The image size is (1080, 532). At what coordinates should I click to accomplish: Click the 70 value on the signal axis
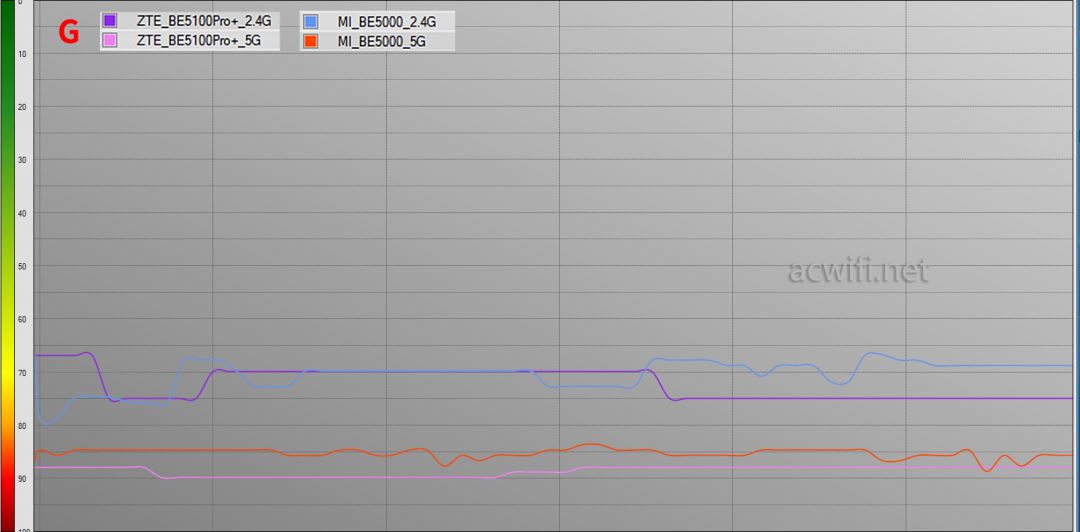click(23, 372)
